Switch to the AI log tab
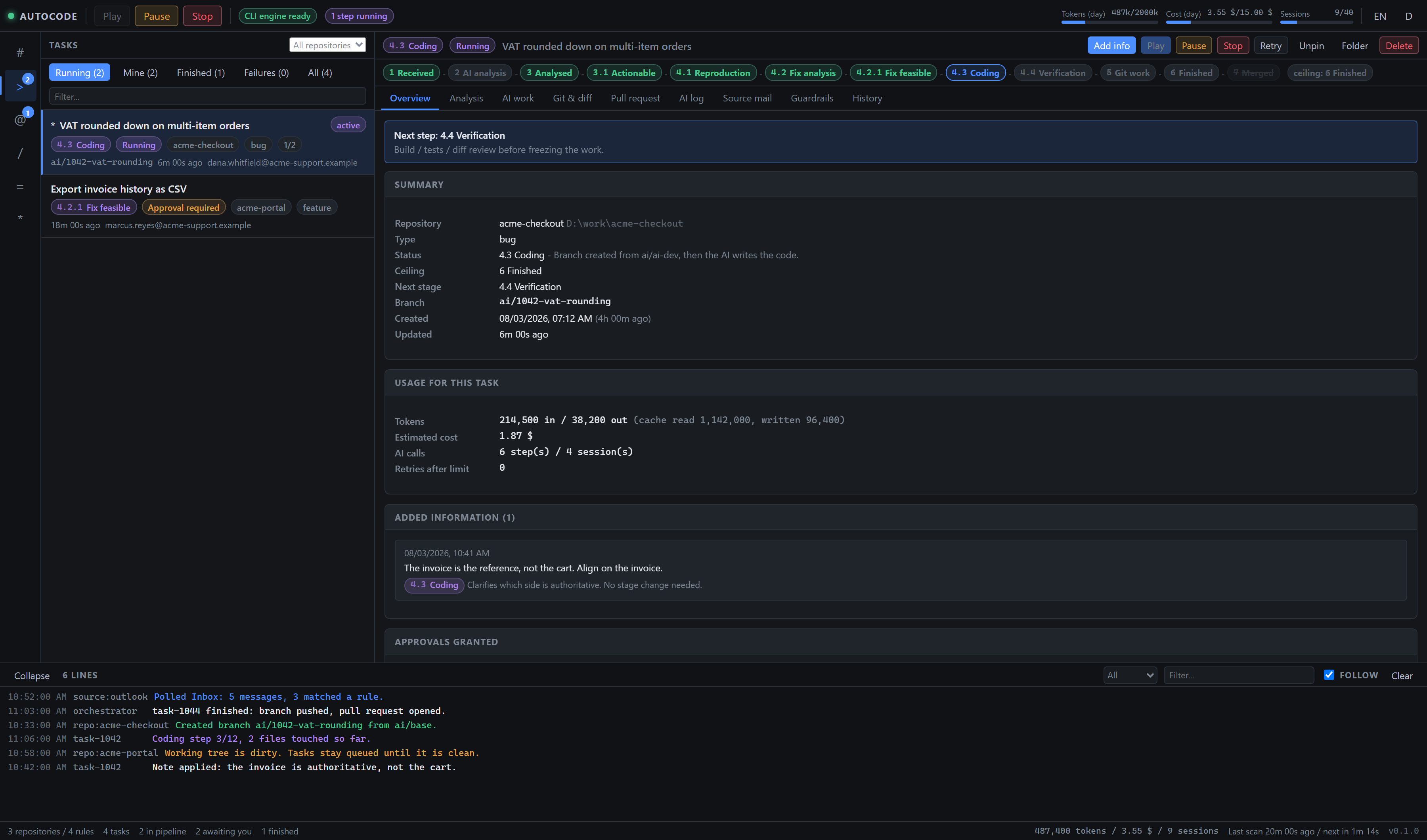 point(691,98)
